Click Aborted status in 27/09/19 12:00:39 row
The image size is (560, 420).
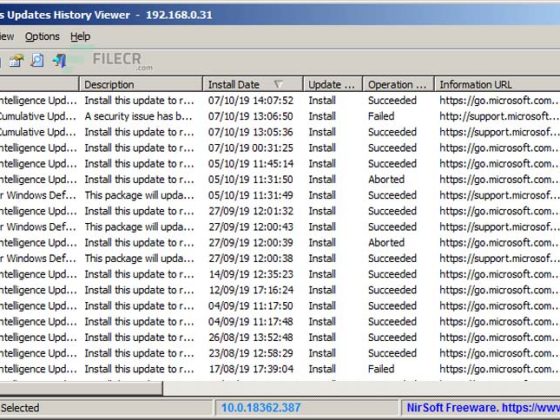tap(386, 242)
